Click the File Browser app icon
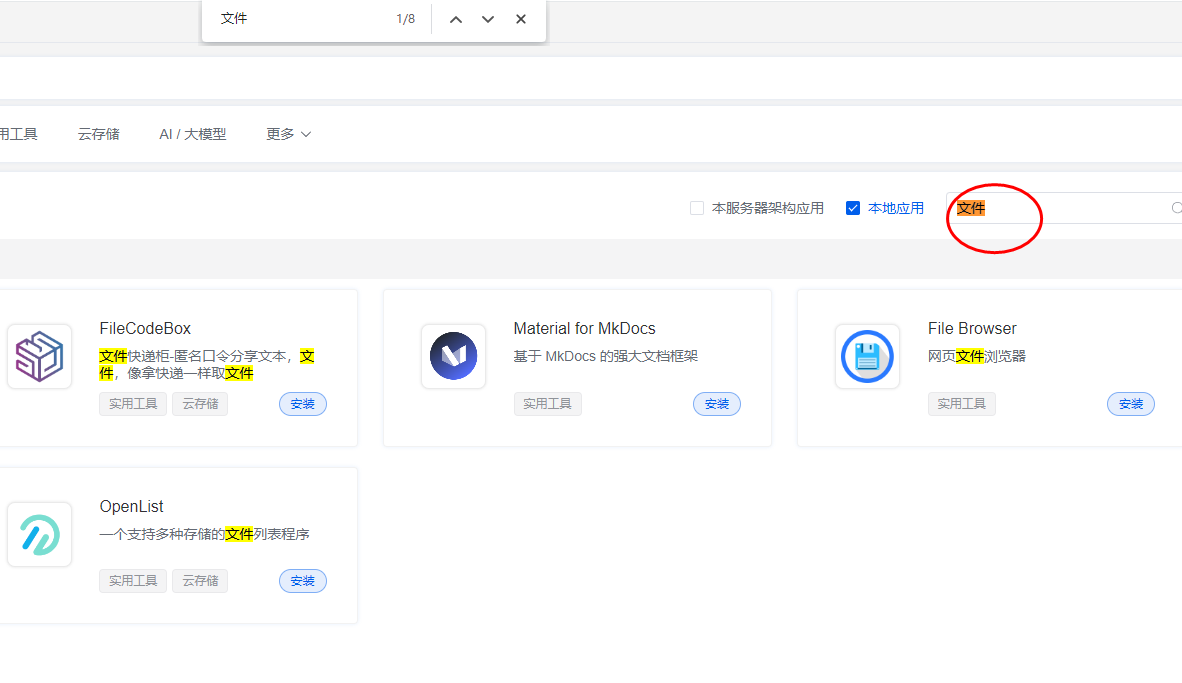 tap(868, 357)
